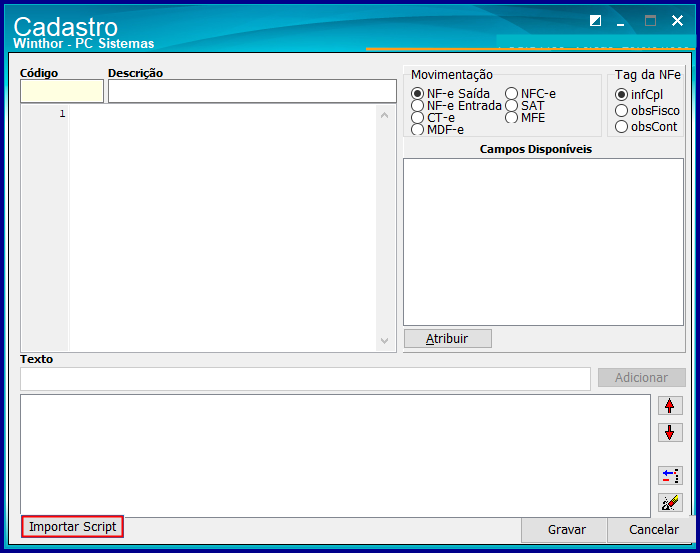This screenshot has height=553, width=700.
Task: Click the script editor scroll-down arrow
Action: (x=384, y=341)
